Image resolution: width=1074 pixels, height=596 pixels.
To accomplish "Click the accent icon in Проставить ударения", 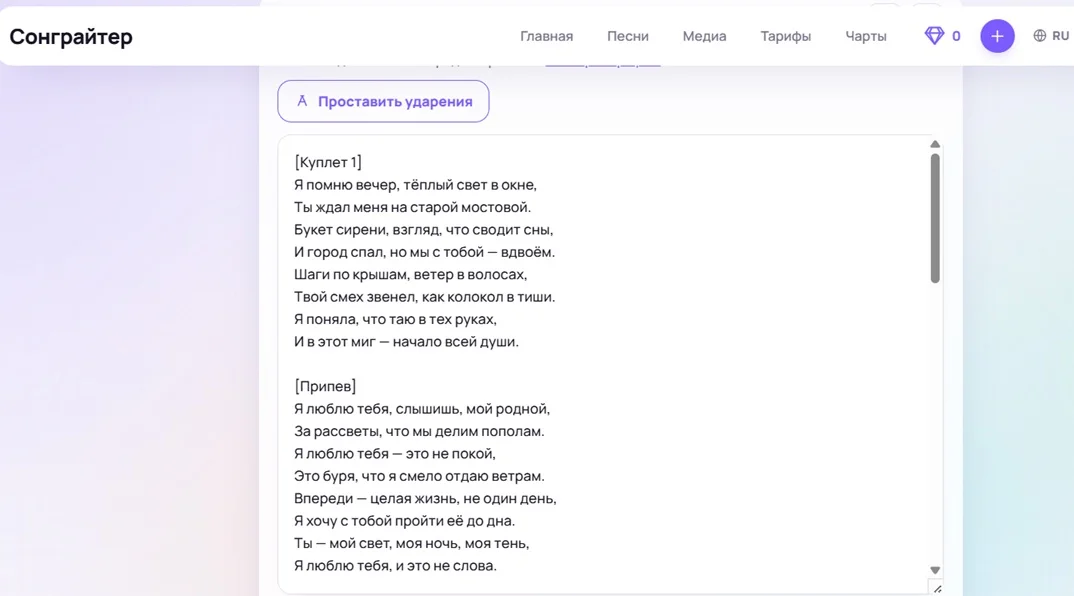I will pyautogui.click(x=301, y=101).
